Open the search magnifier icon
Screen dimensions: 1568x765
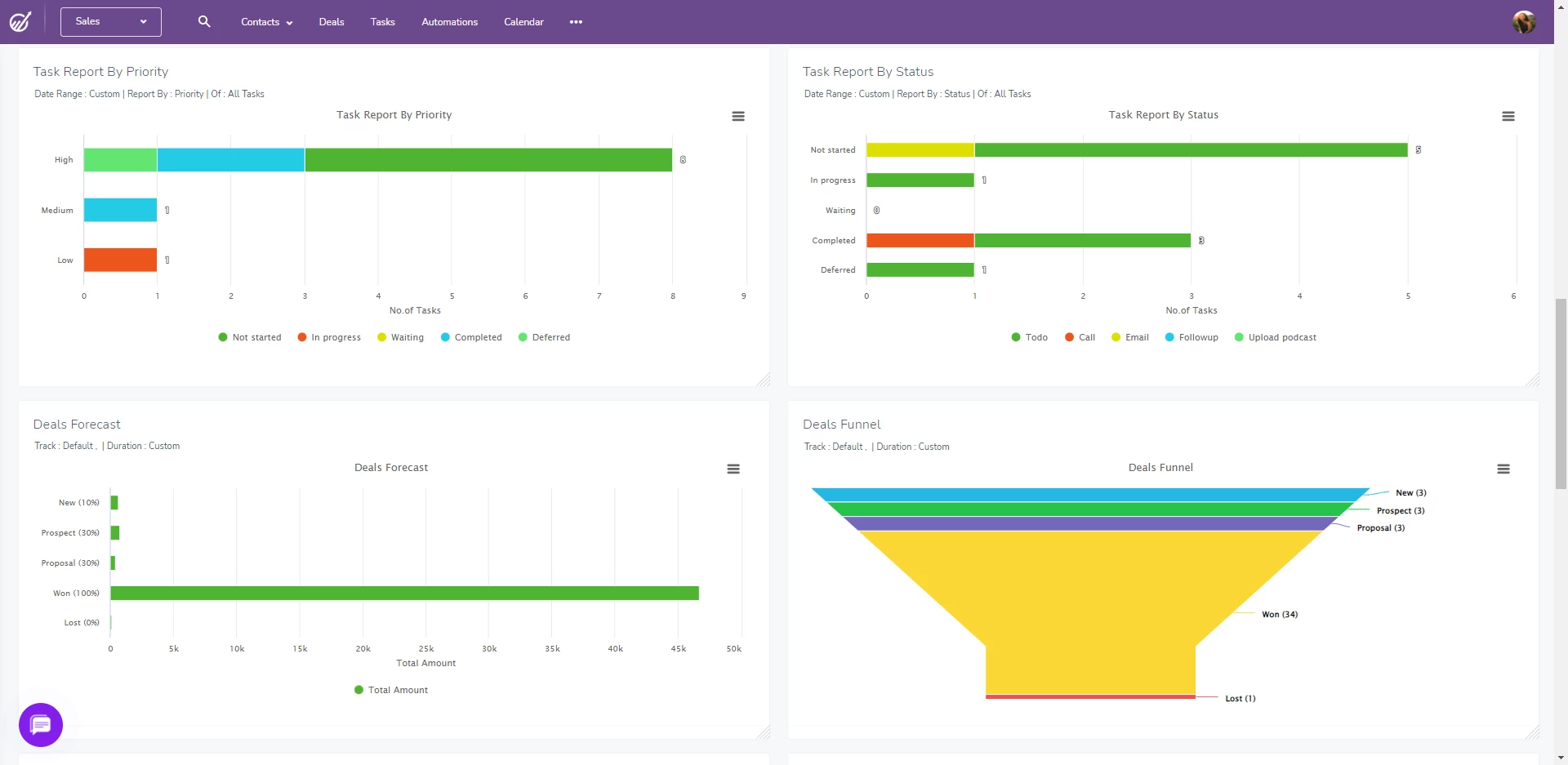click(x=204, y=21)
